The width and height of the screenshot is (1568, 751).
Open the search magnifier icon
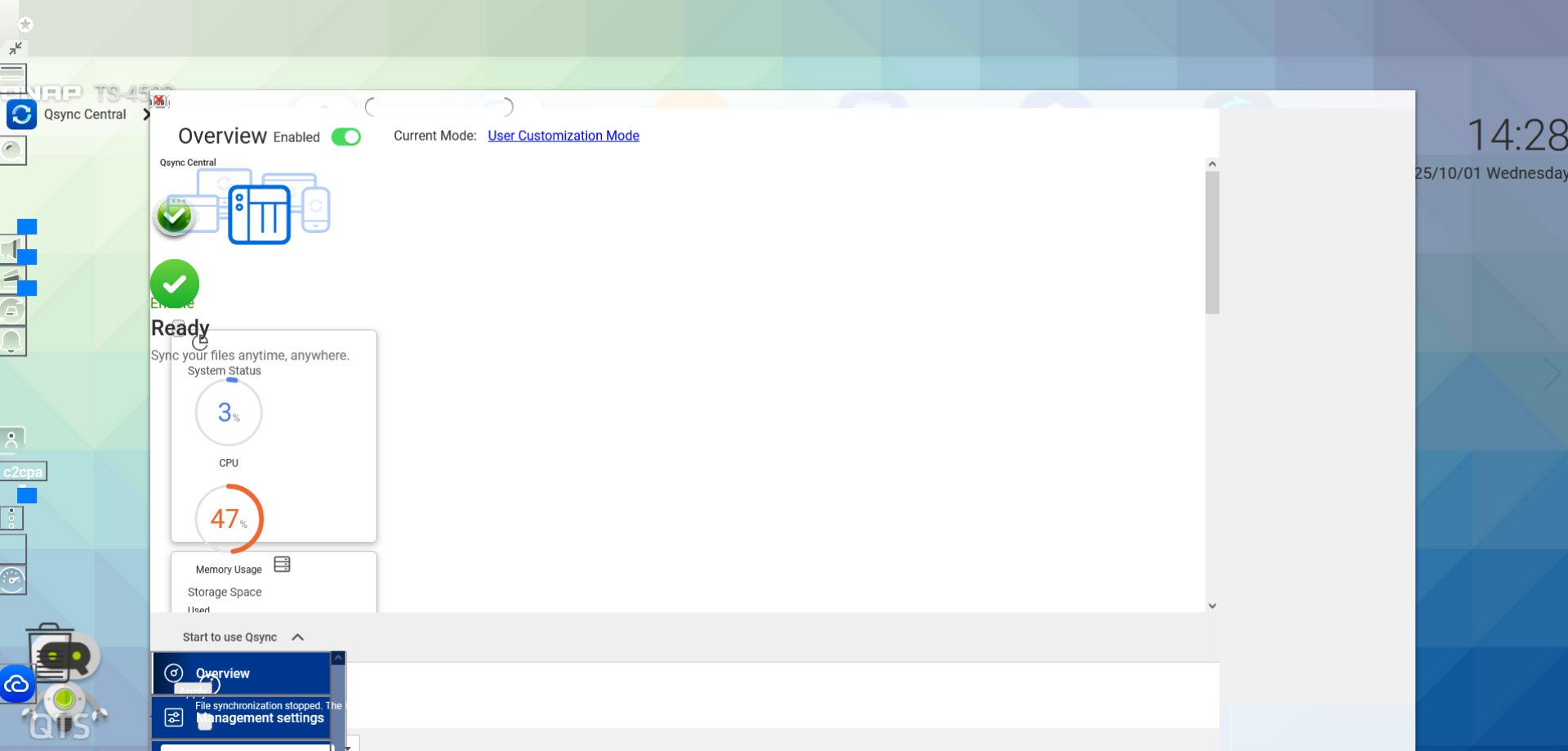tap(12, 150)
